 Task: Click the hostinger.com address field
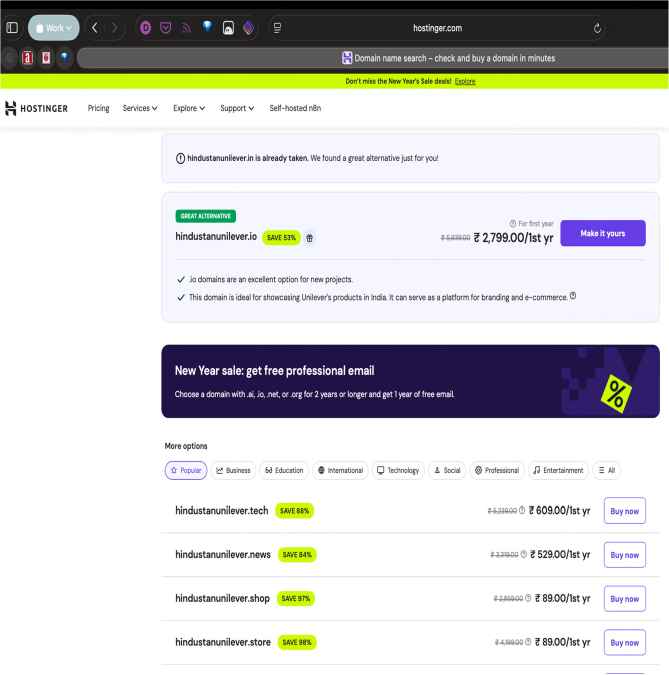tap(437, 28)
